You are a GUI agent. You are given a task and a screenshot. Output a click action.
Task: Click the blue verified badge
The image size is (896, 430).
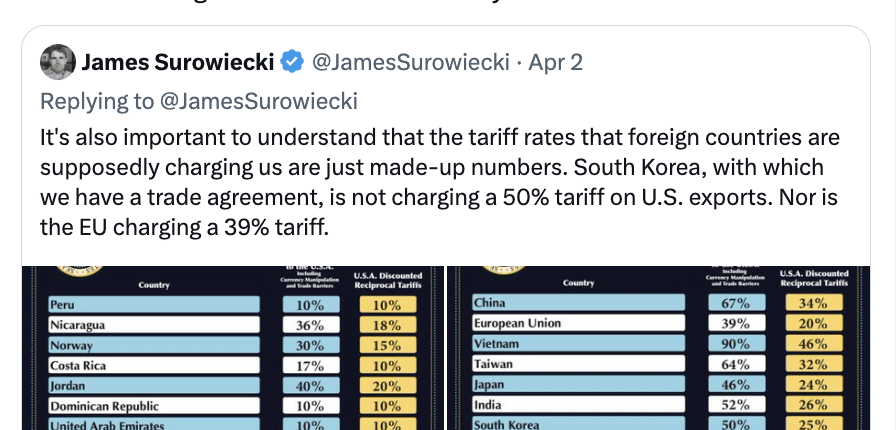292,64
